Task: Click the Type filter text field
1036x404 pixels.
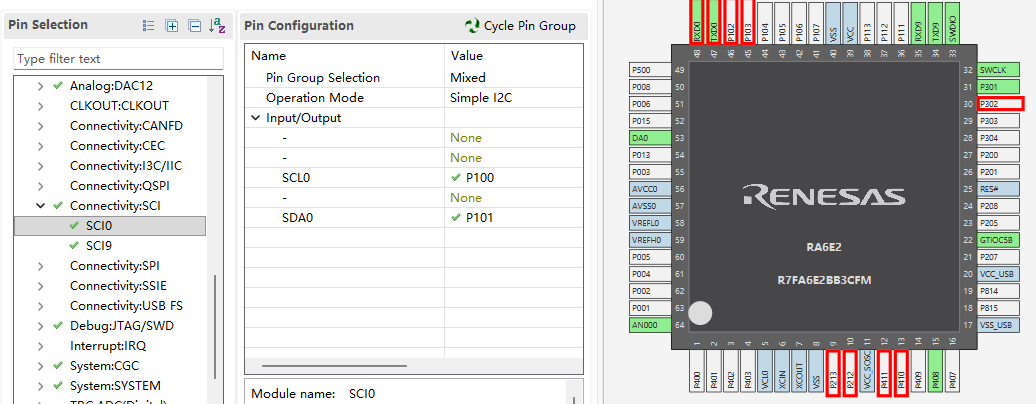Action: pos(117,59)
